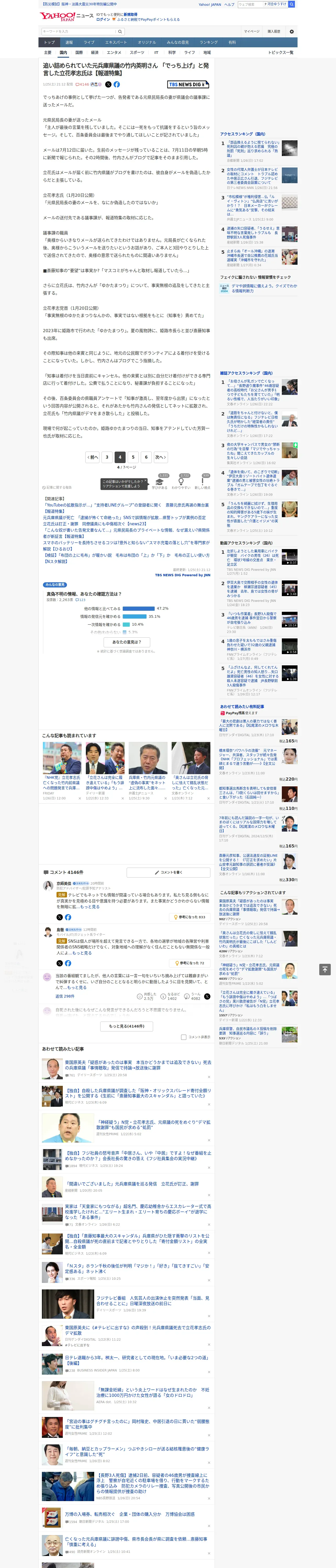This screenshot has height=1568, width=336.
Task: Select the オリジナル navigation tab
Action: coord(147,43)
